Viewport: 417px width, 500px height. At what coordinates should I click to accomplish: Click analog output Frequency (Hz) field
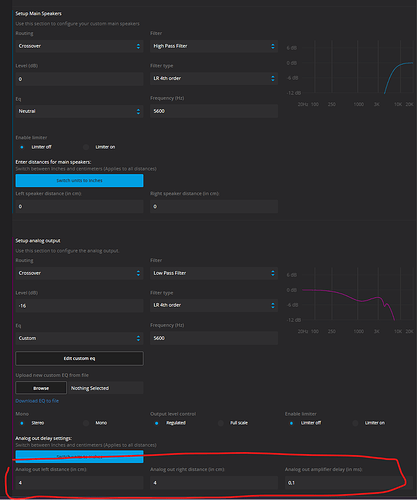(214, 338)
